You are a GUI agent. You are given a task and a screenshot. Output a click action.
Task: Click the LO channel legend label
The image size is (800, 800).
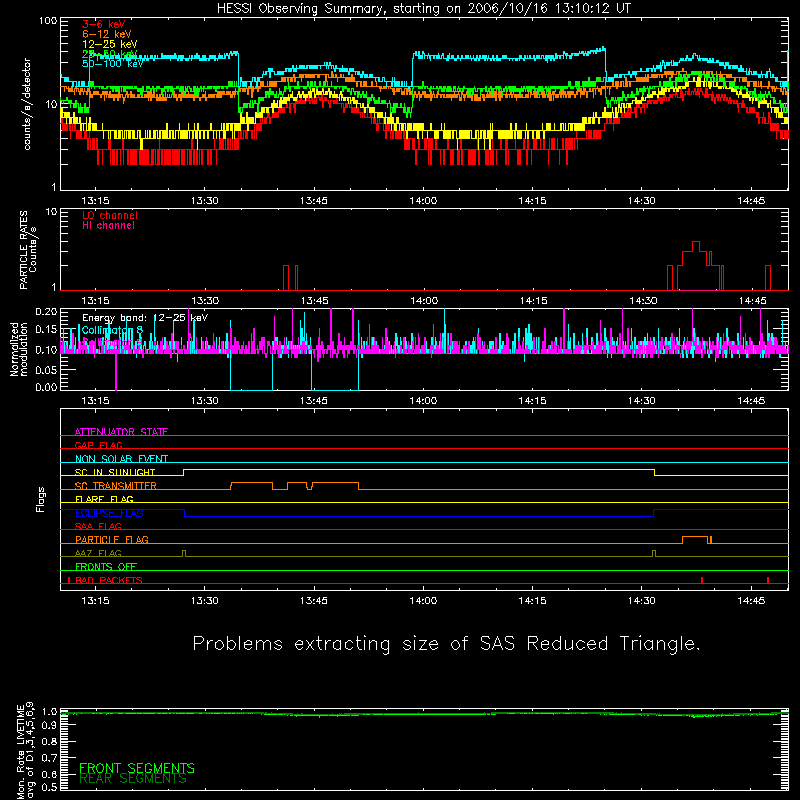(x=110, y=215)
